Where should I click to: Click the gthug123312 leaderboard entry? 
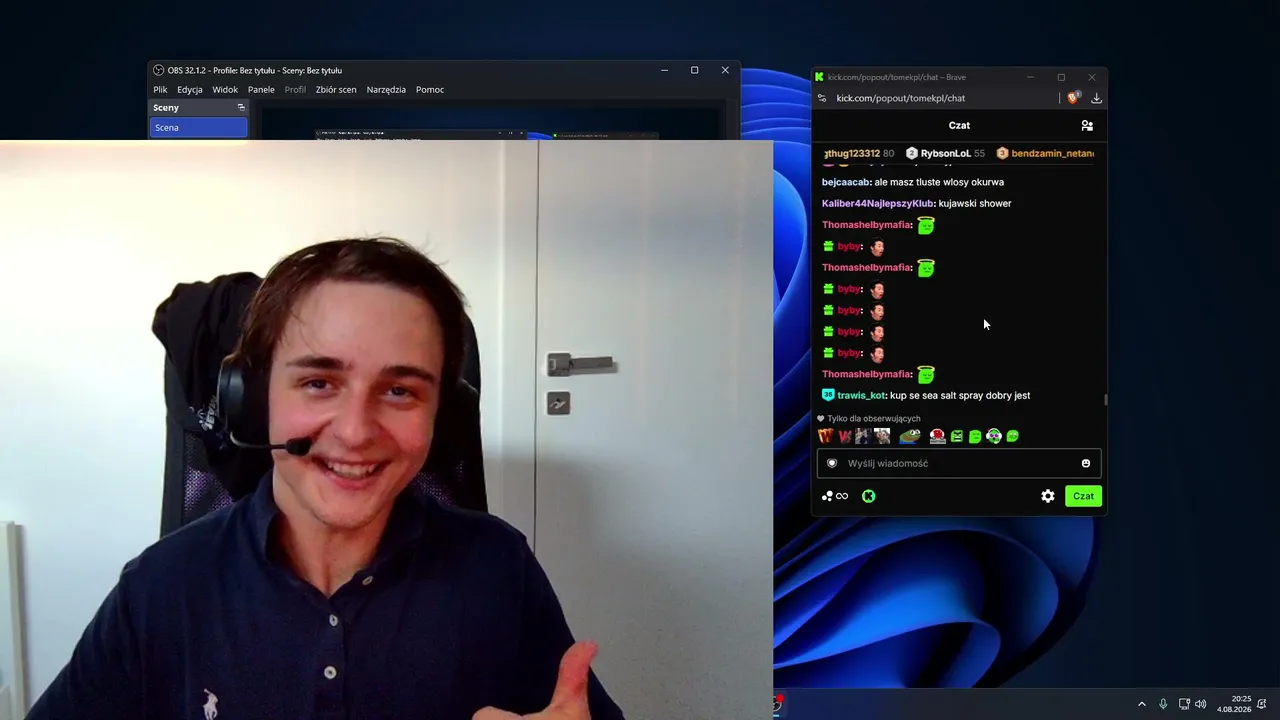[858, 154]
